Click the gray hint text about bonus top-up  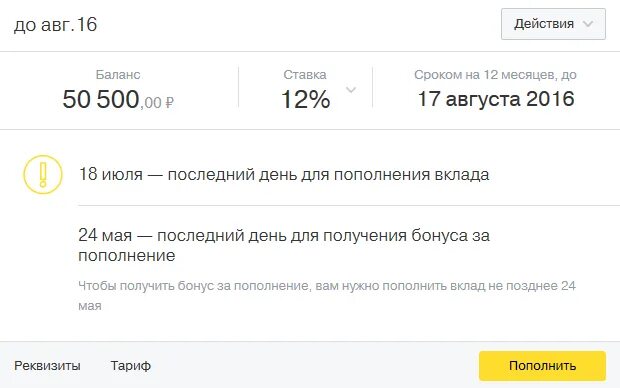pos(327,295)
